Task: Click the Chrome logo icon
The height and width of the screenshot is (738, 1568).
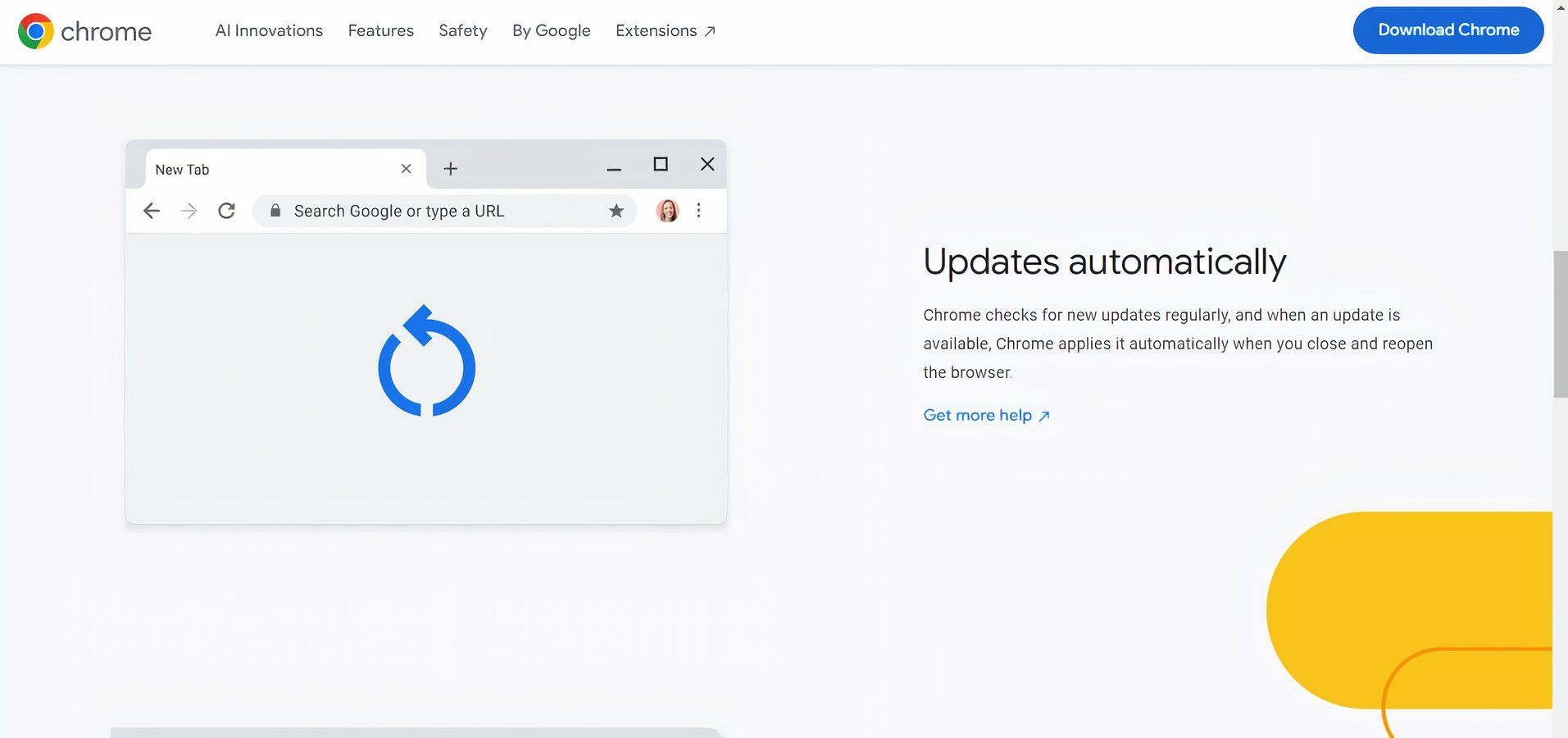Action: point(35,31)
